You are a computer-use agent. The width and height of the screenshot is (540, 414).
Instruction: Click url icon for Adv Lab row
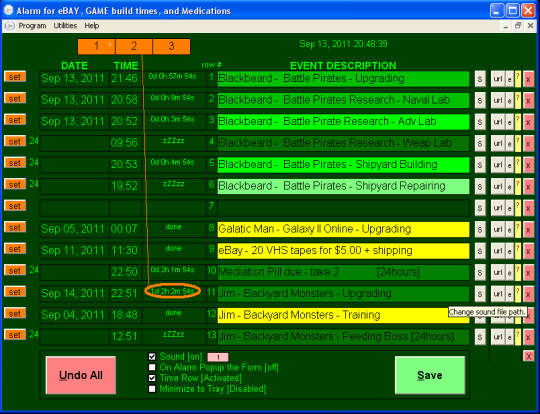[x=498, y=122]
